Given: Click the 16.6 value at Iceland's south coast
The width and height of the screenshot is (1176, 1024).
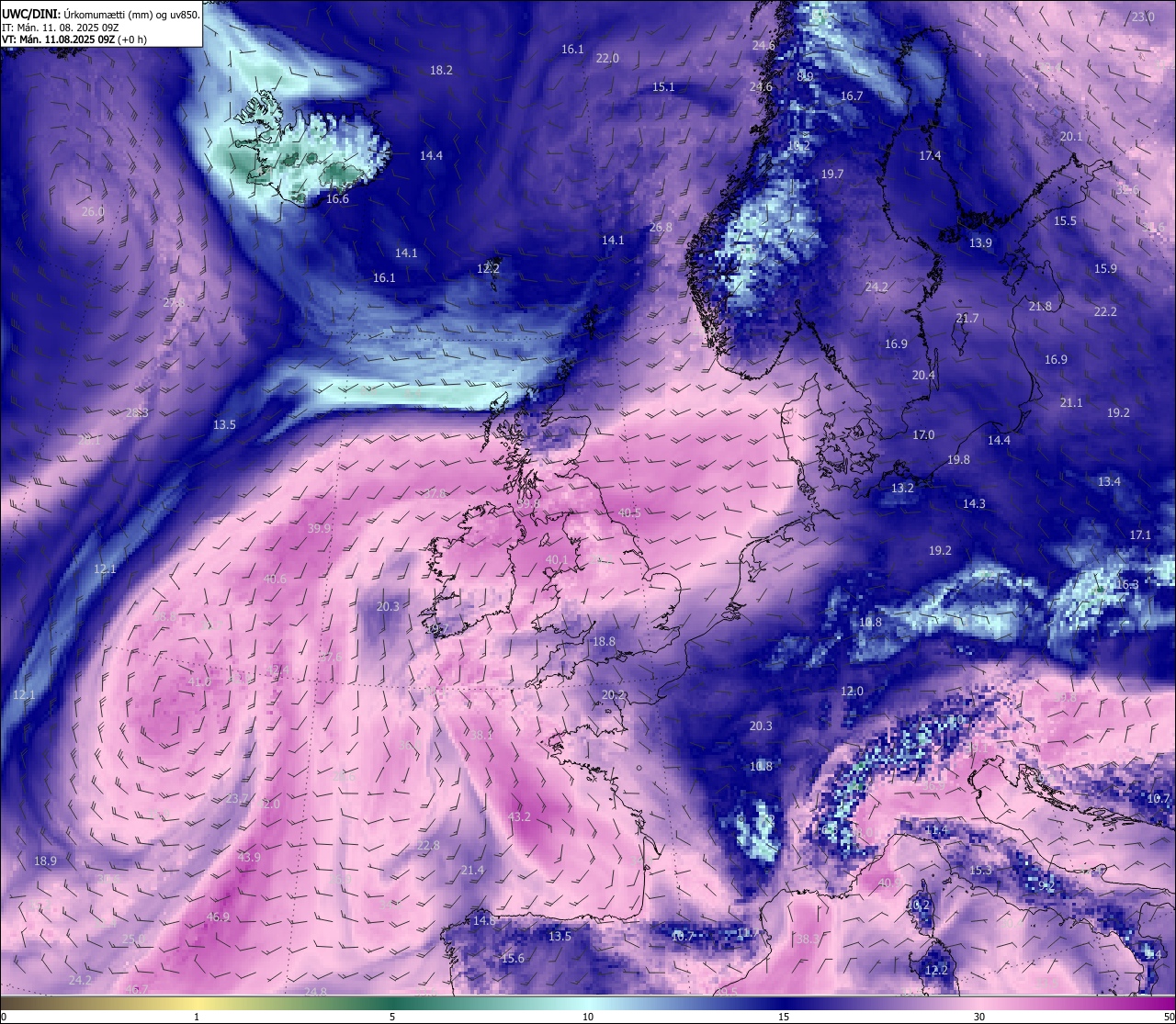Looking at the screenshot, I should 337,198.
